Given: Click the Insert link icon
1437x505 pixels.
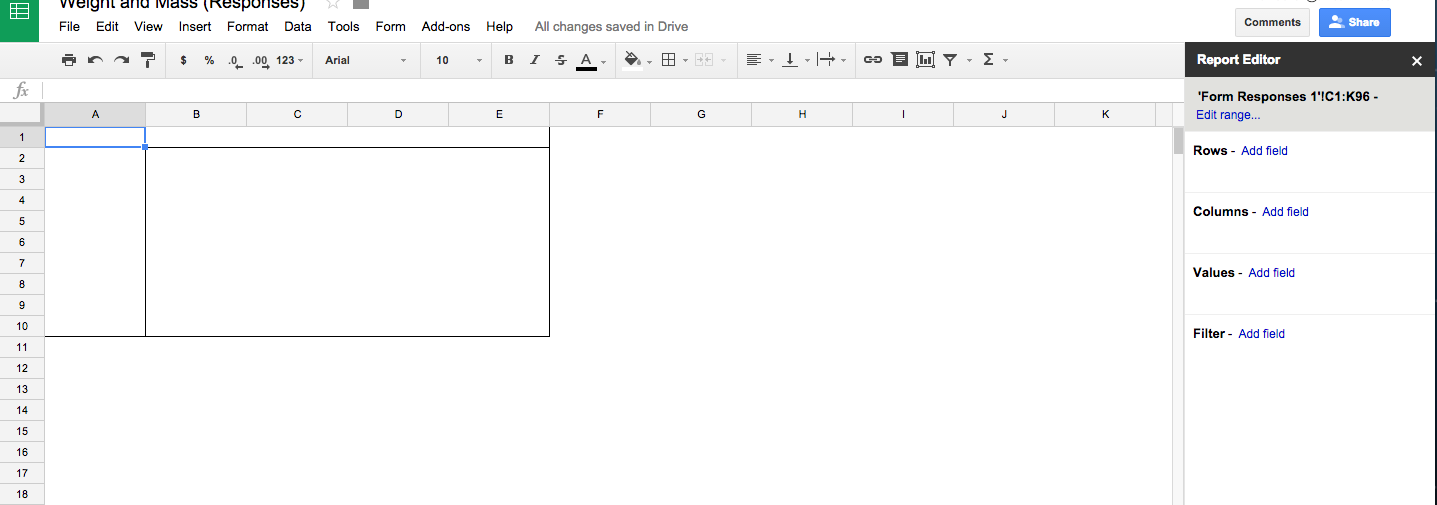Looking at the screenshot, I should tap(873, 60).
